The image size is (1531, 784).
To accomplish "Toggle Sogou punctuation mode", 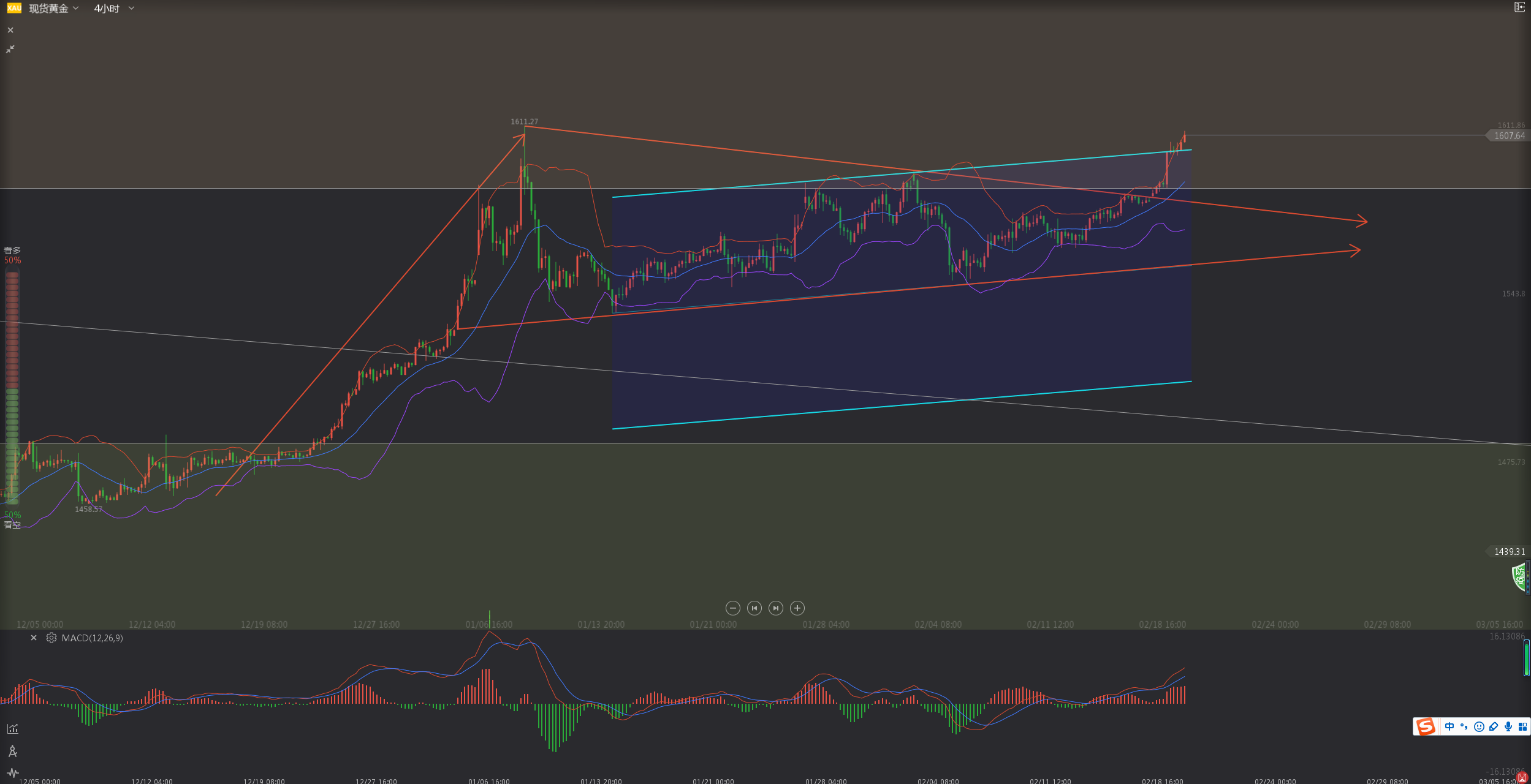I will pyautogui.click(x=1464, y=727).
